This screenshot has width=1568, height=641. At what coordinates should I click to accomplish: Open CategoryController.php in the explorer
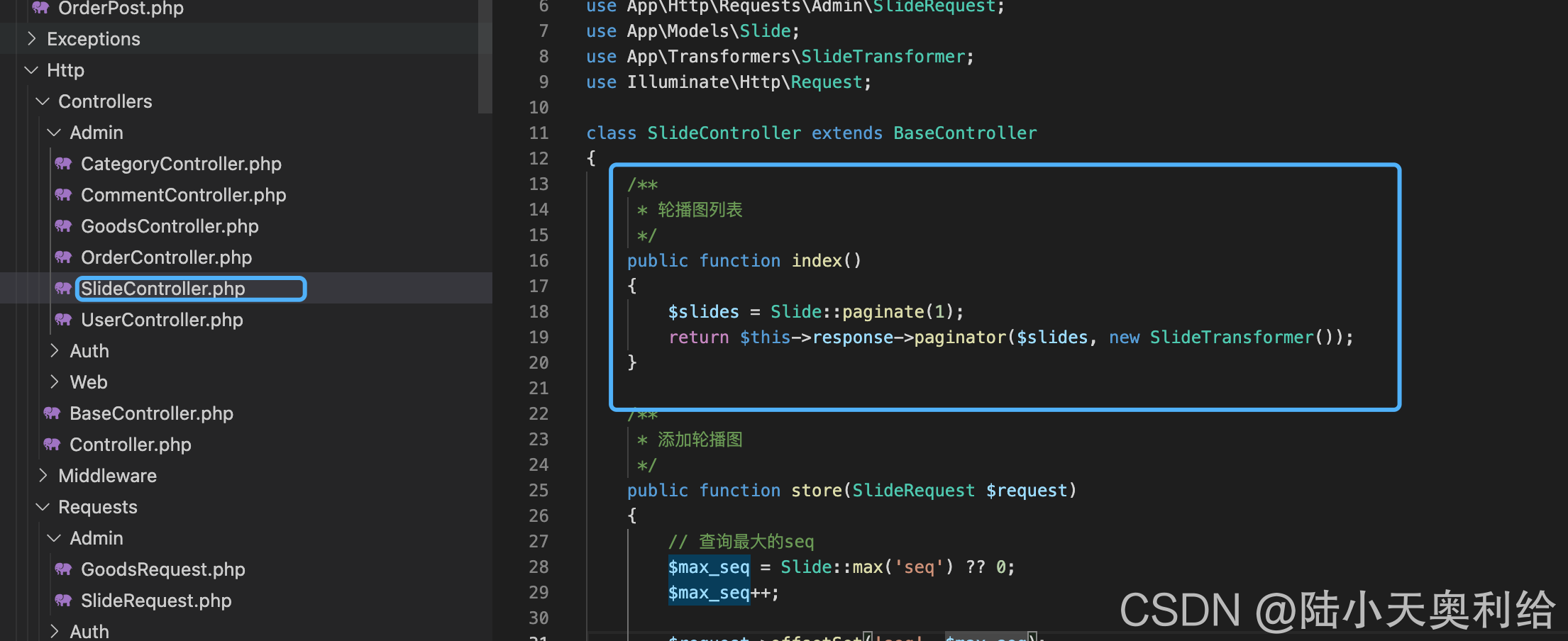point(181,164)
